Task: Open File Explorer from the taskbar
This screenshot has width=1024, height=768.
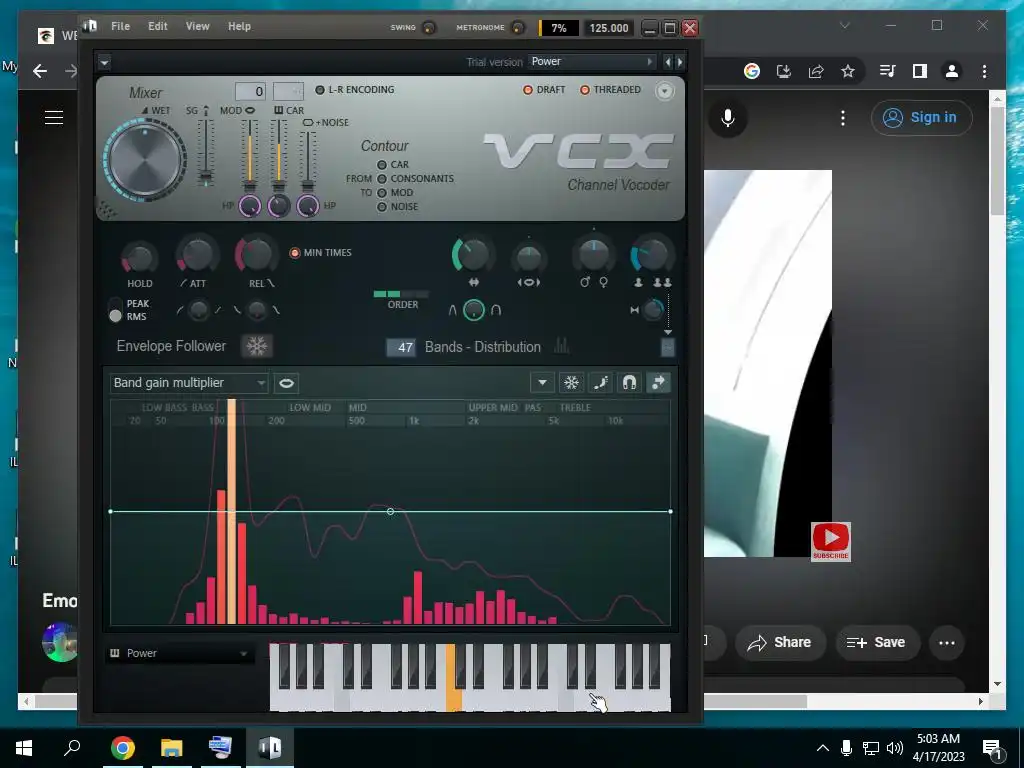Action: tap(172, 748)
